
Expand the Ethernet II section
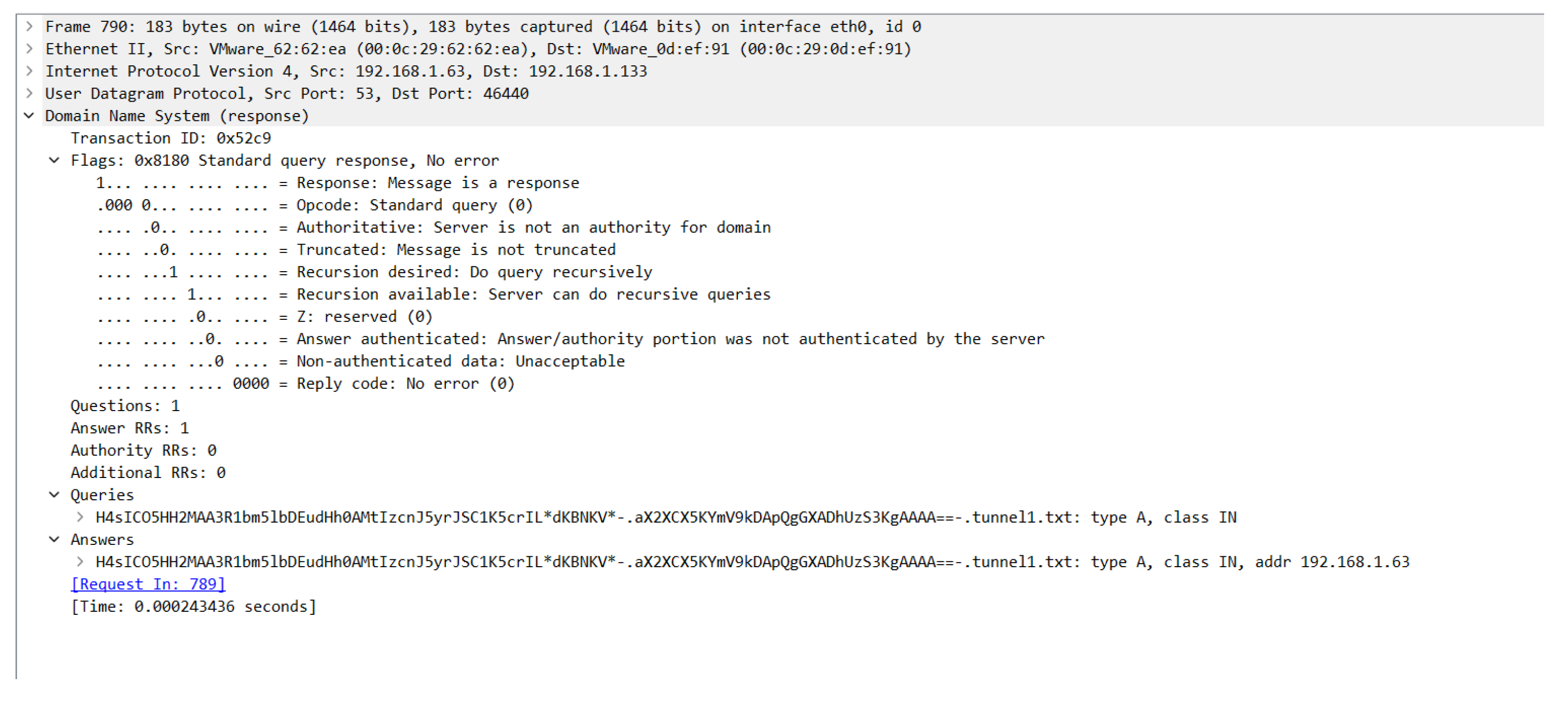click(29, 49)
